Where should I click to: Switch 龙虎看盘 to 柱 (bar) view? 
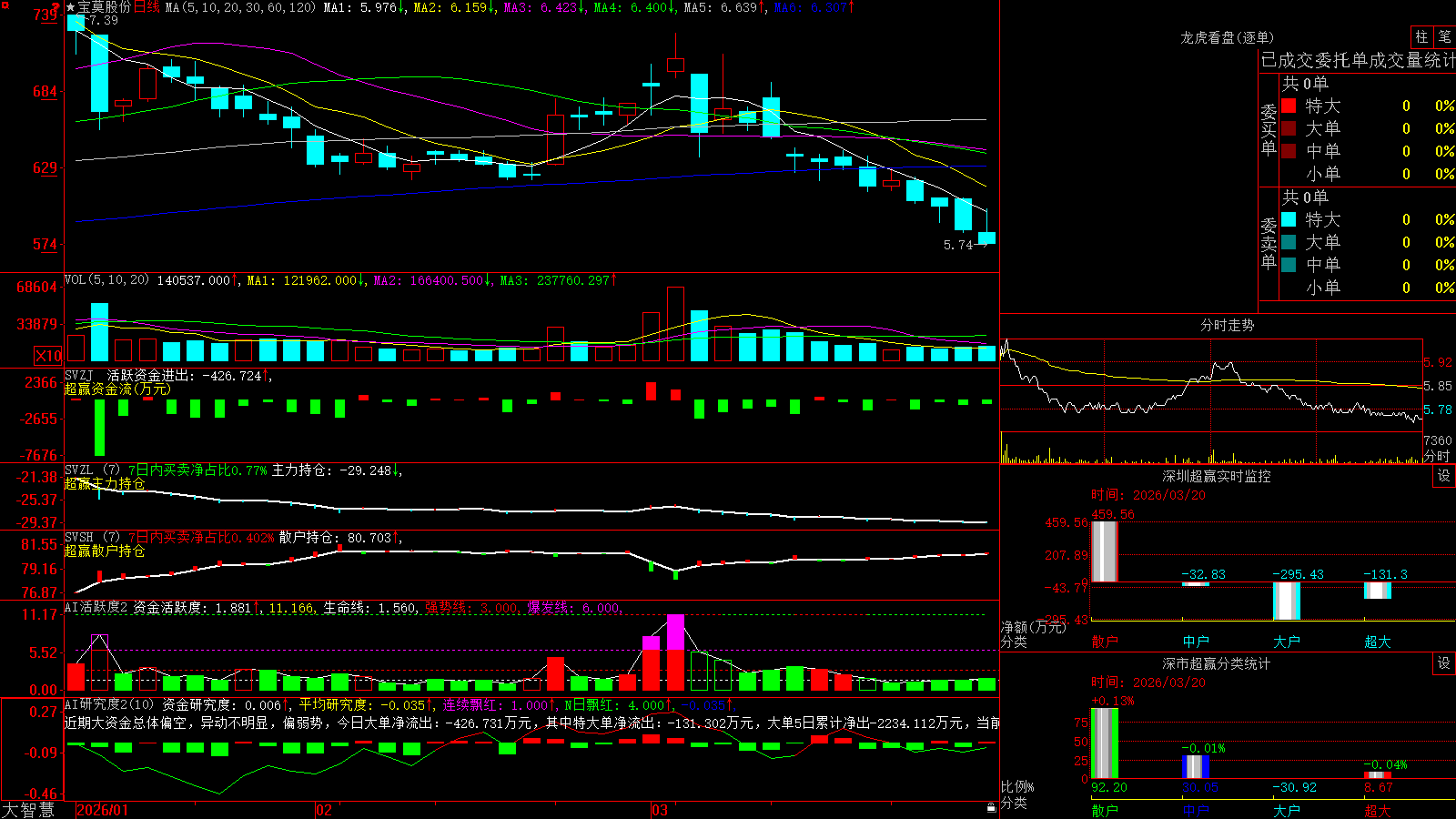click(1421, 36)
